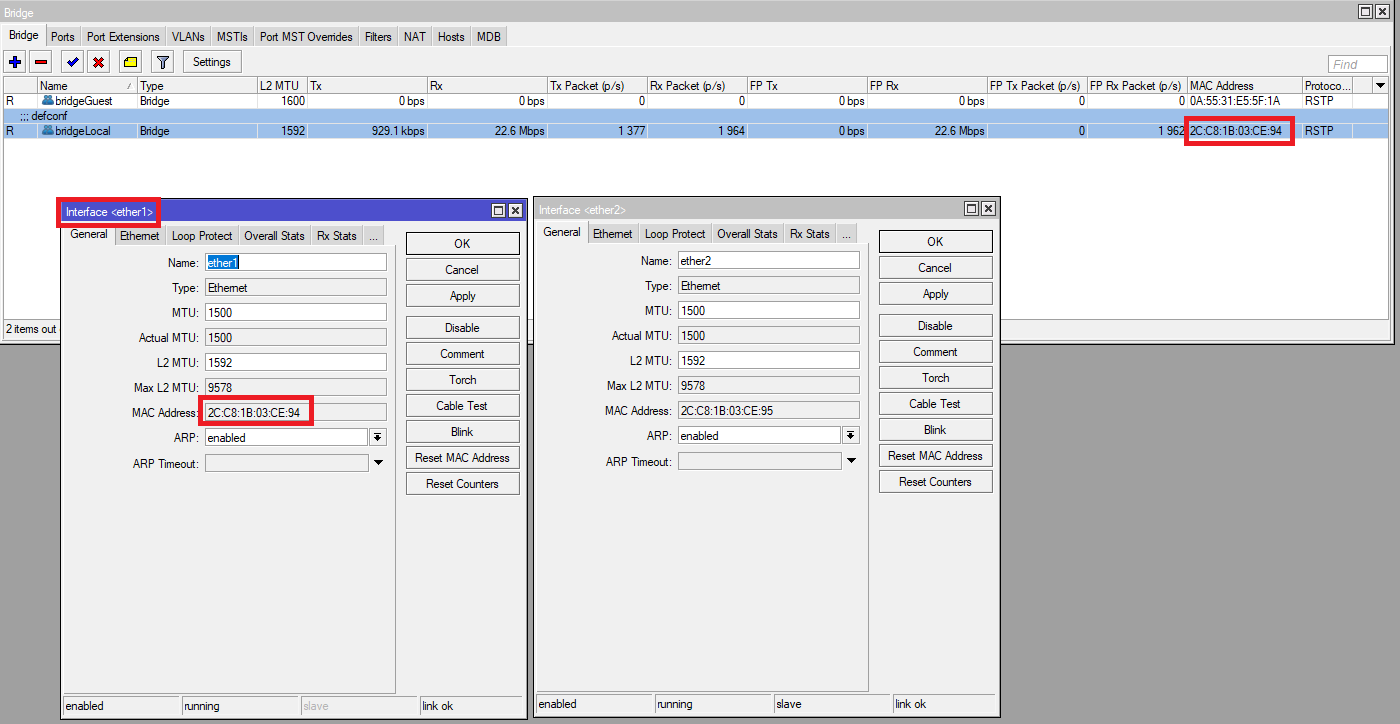The width and height of the screenshot is (1400, 724).
Task: Click the bridgeLocal interface icon
Action: click(x=47, y=131)
